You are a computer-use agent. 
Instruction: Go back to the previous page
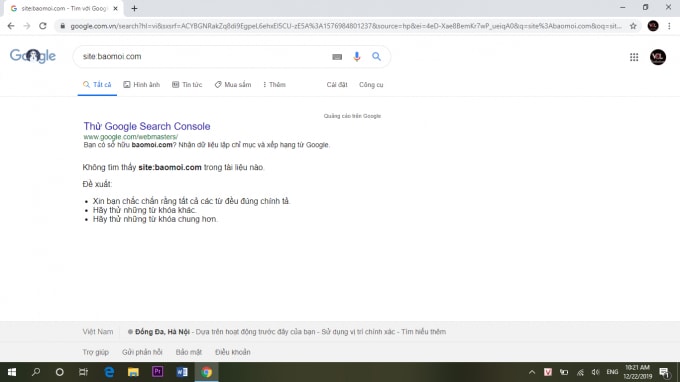pyautogui.click(x=11, y=26)
